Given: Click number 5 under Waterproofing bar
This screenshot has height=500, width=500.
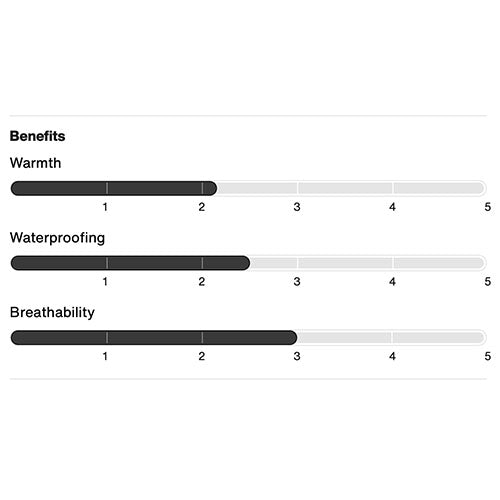Looking at the screenshot, I should (488, 282).
